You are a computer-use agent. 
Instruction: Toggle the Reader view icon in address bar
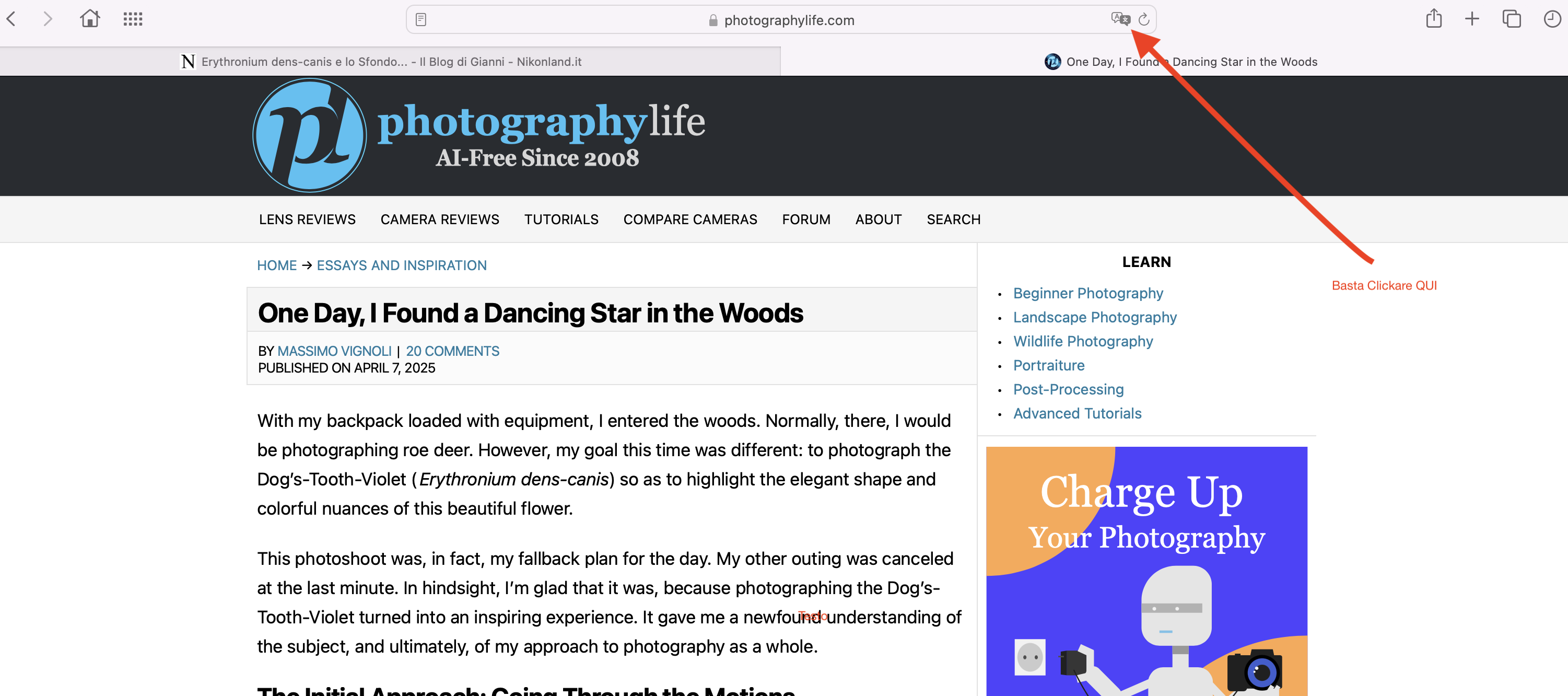click(x=420, y=19)
